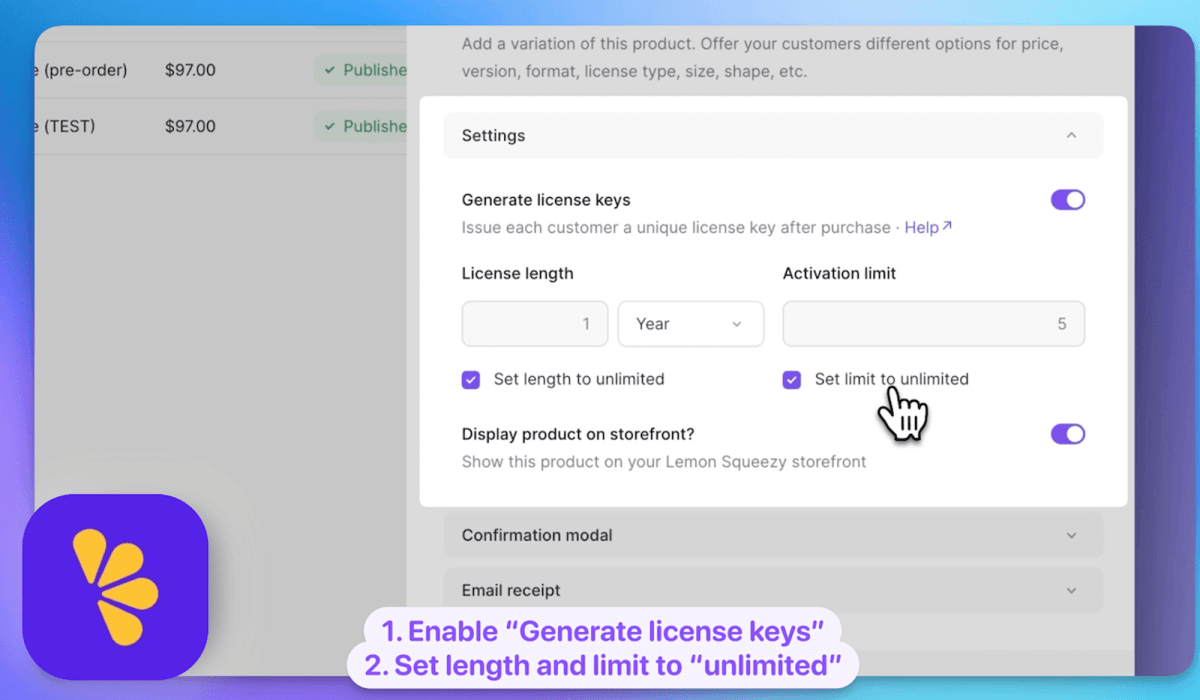The image size is (1200, 700).
Task: Click the $97.00 price in the pre-order row
Action: [x=190, y=71]
